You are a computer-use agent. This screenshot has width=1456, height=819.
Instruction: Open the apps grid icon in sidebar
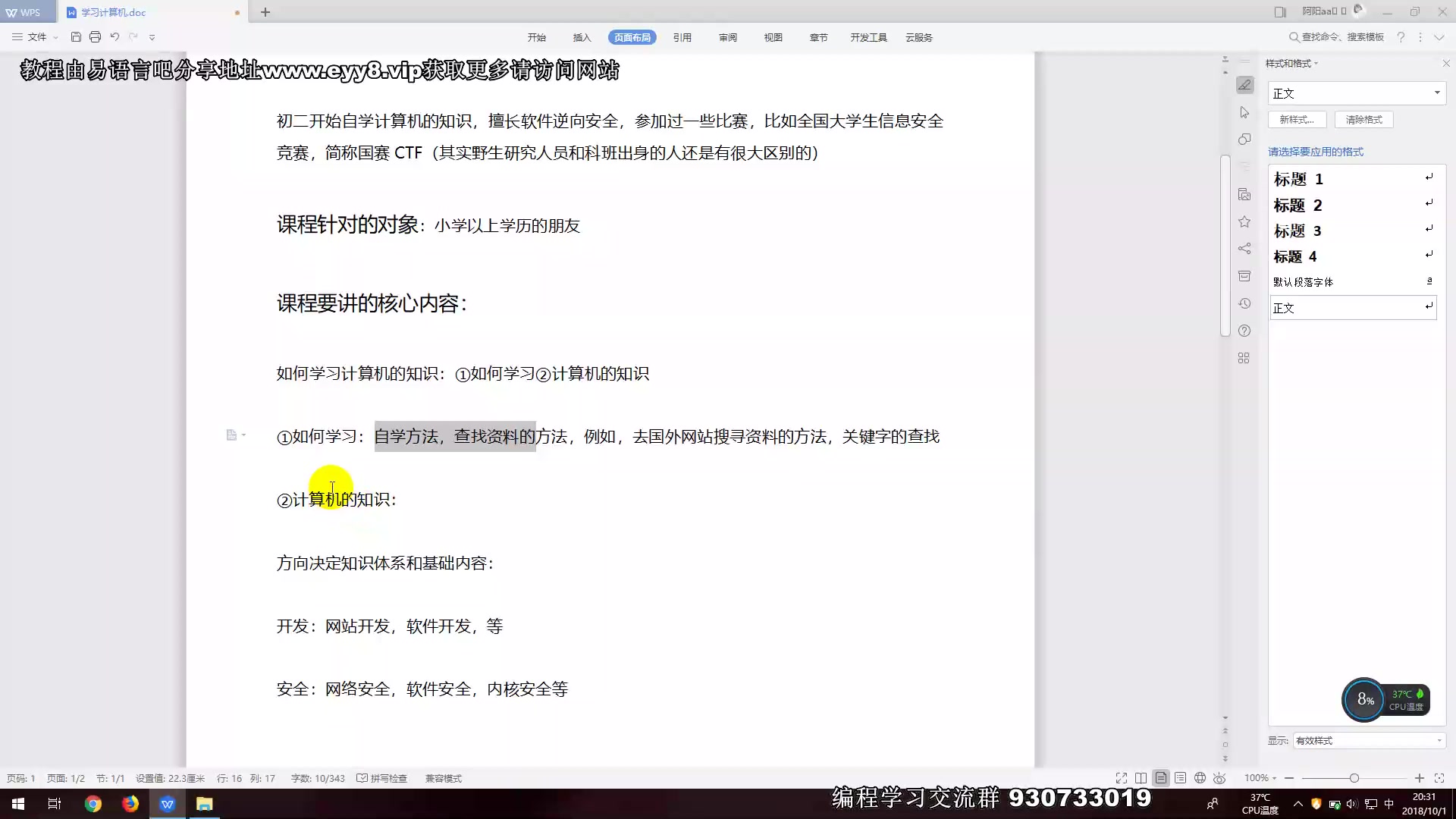pyautogui.click(x=1244, y=358)
